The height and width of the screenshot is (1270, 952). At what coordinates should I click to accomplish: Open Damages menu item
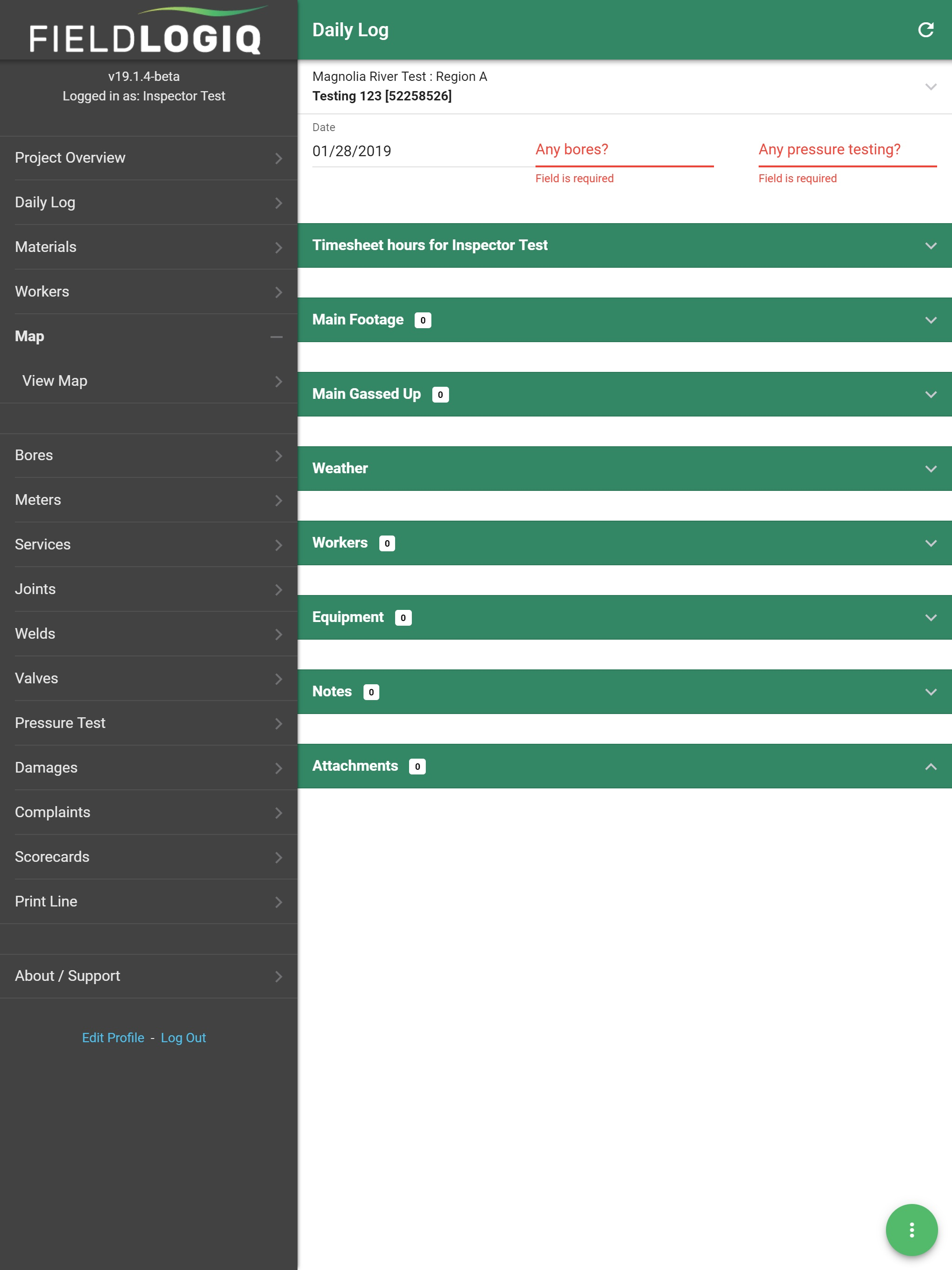coord(149,767)
